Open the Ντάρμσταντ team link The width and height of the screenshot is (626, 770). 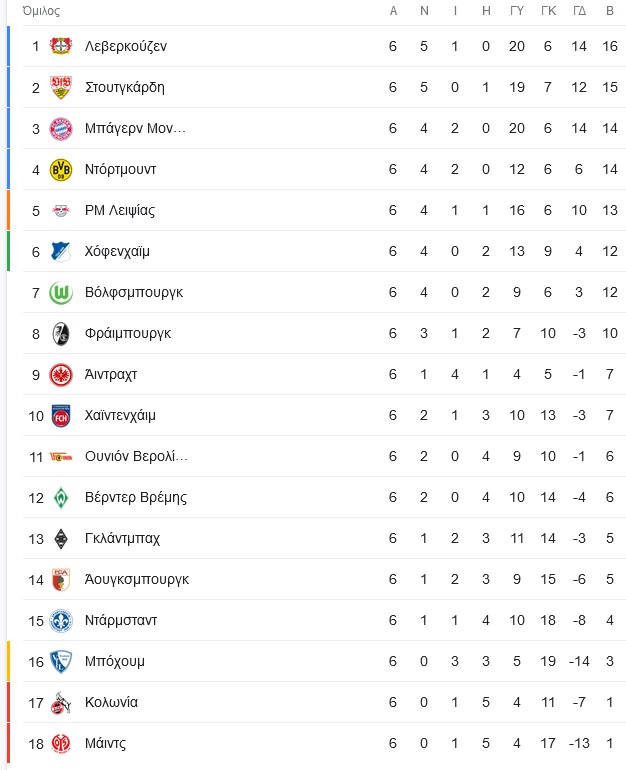(x=121, y=620)
